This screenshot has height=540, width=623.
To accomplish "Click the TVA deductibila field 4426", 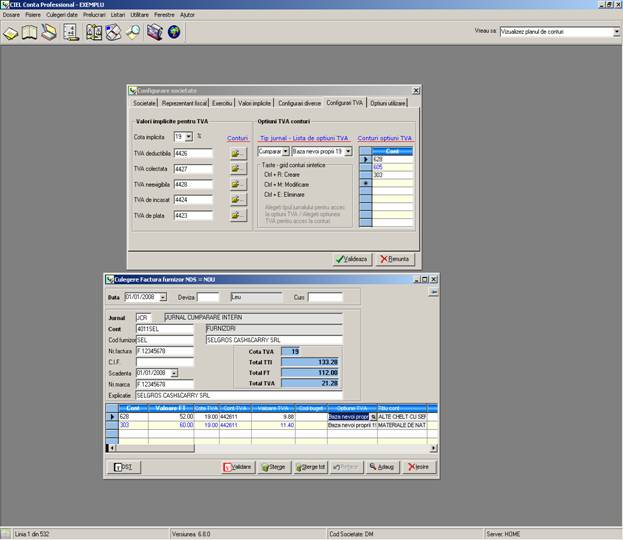I will point(193,153).
